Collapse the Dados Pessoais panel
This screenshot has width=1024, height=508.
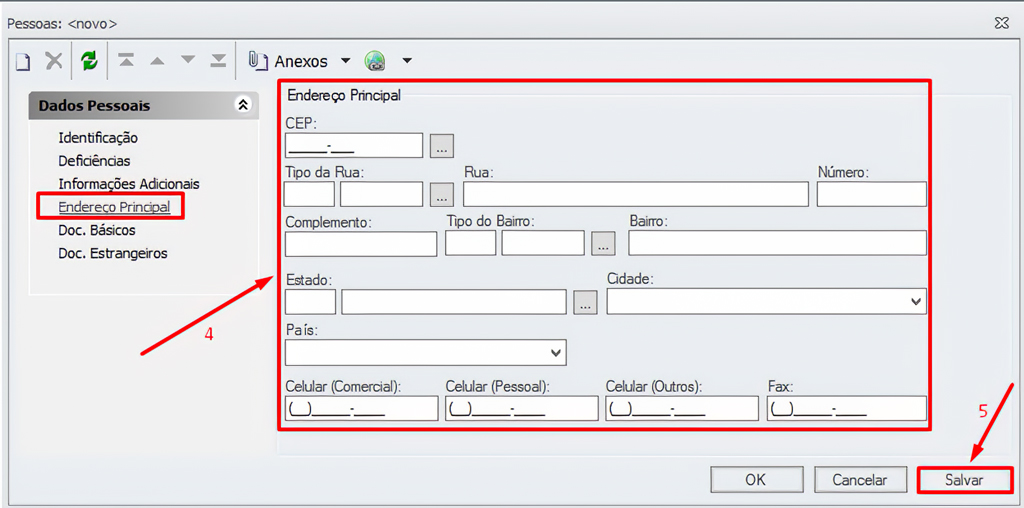(x=242, y=105)
